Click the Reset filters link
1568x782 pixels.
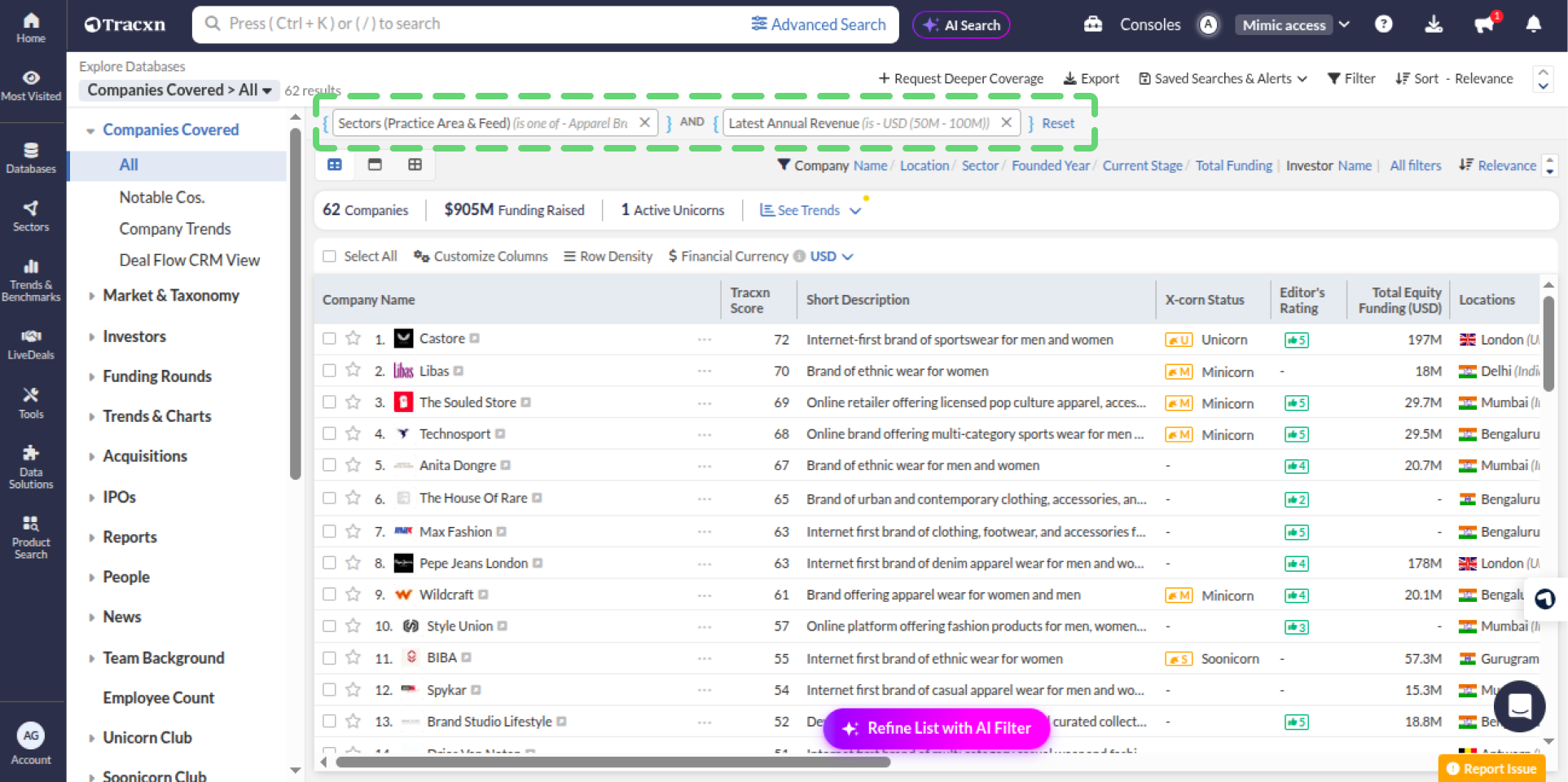point(1057,124)
